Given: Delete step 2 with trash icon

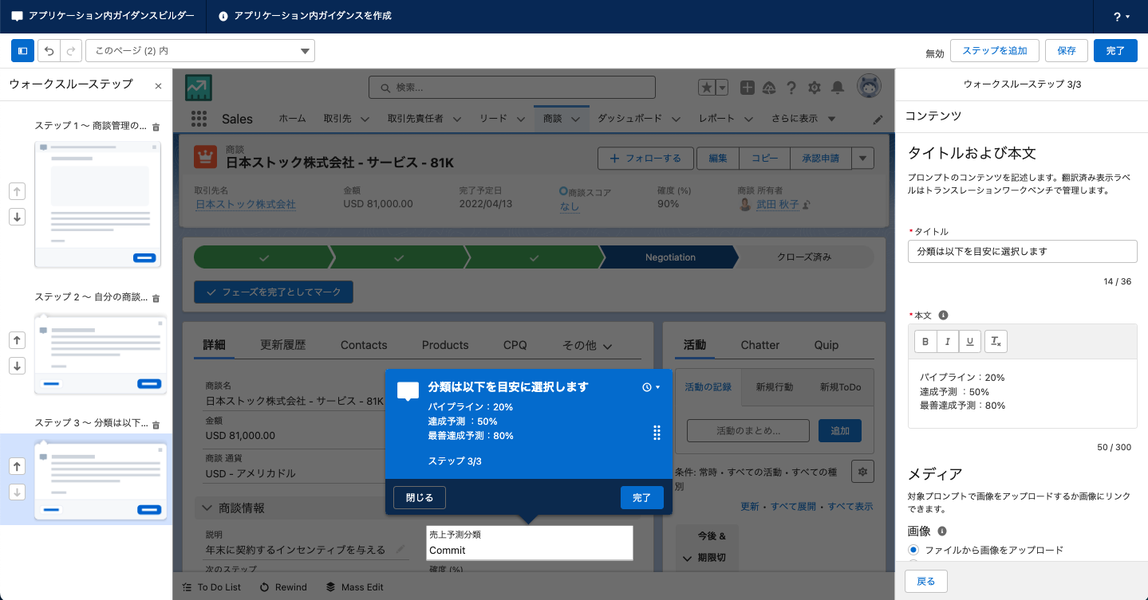Looking at the screenshot, I should tap(156, 298).
